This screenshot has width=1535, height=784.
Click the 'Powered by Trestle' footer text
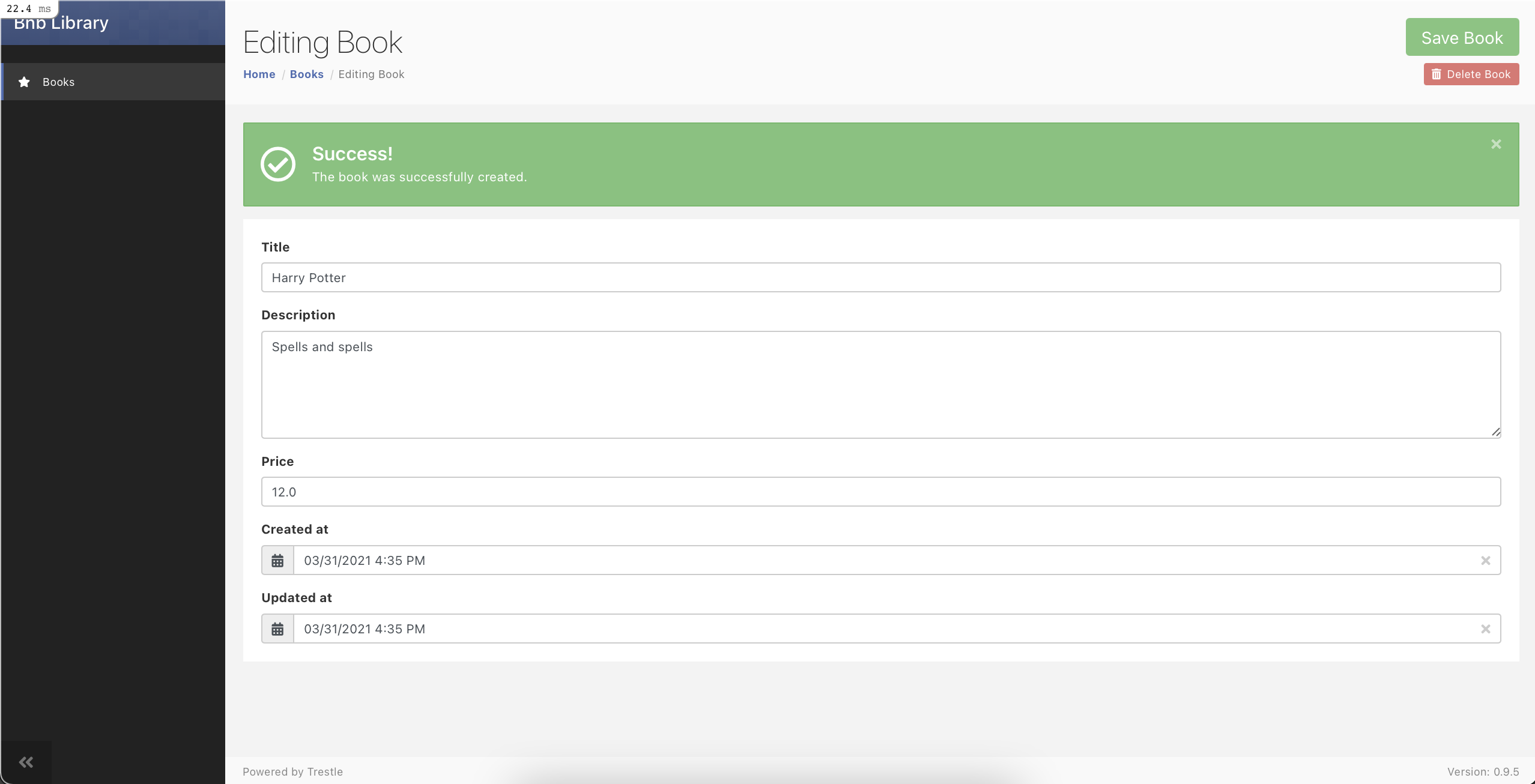[x=292, y=771]
